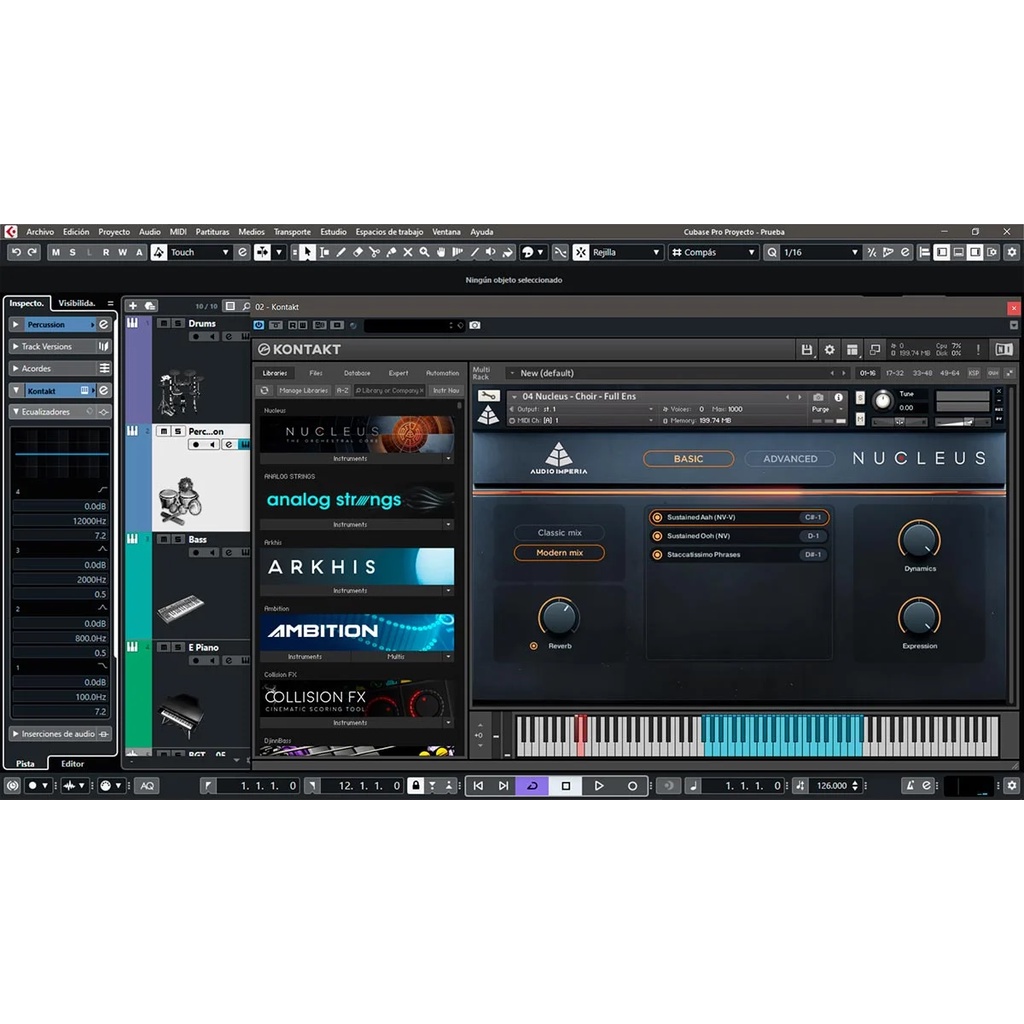Enable the Sustained Ooh (NV) articulation
The height and width of the screenshot is (1024, 1024).
[657, 536]
